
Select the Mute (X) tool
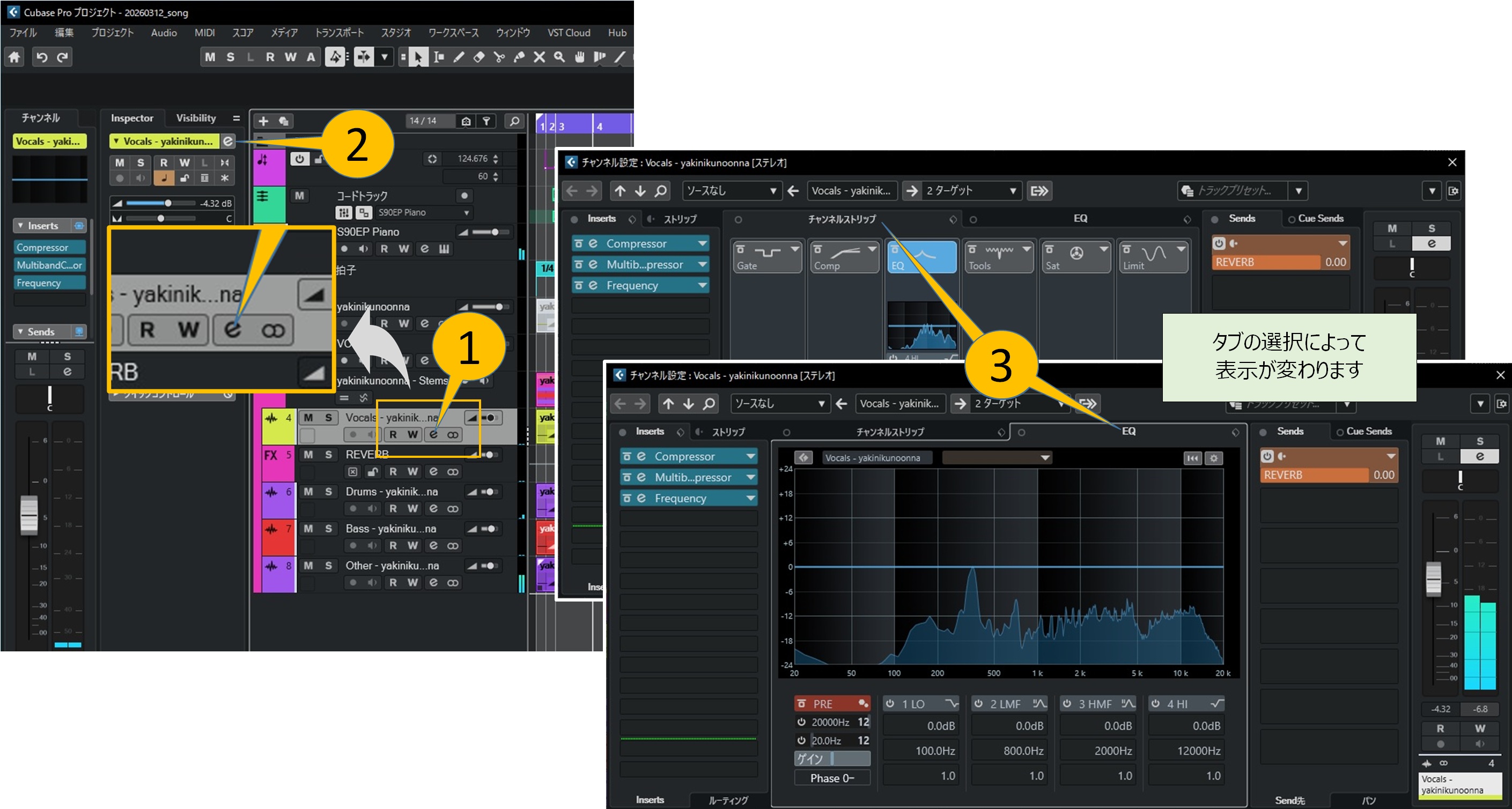pos(539,57)
